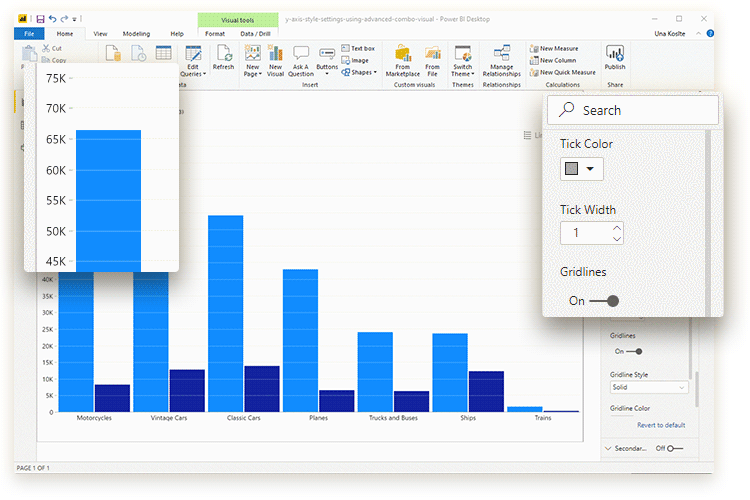
Task: Collapse the ribbon with the chevron
Action: (698, 33)
